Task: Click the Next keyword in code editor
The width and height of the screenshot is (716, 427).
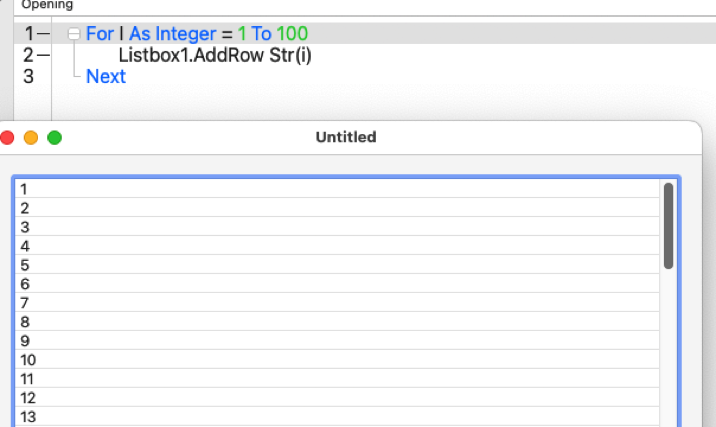Action: coord(105,76)
